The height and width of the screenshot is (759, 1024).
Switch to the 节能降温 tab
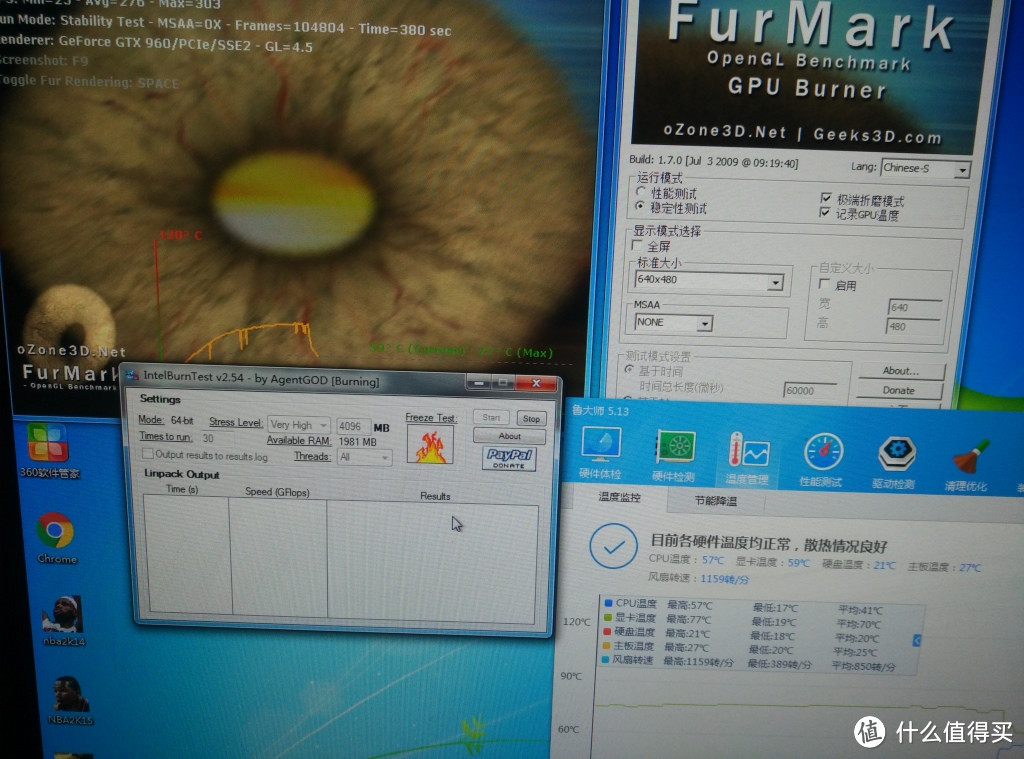coord(715,501)
